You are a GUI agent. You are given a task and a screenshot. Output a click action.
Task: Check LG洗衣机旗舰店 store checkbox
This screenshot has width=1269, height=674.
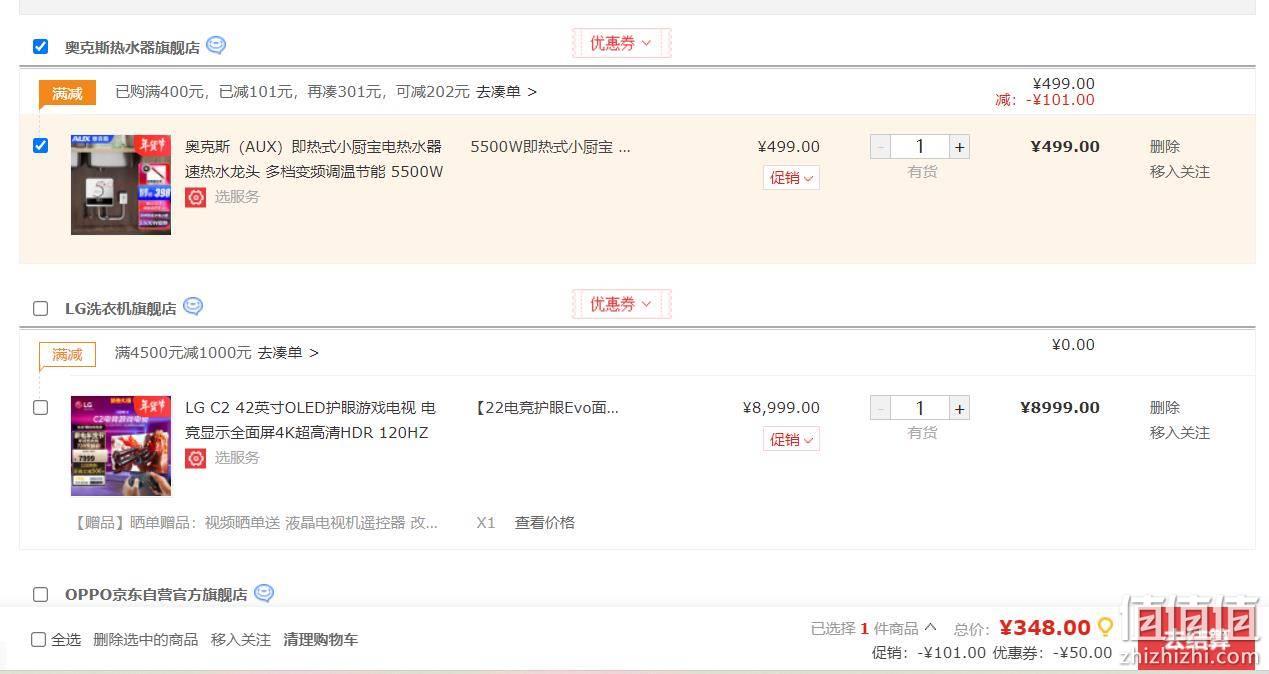click(40, 308)
